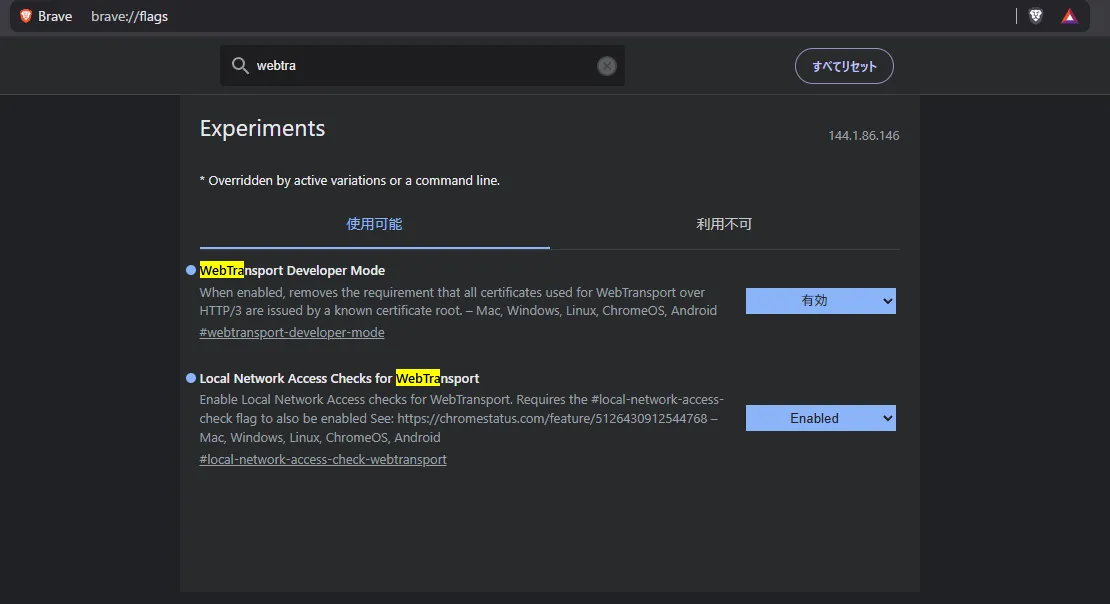1110x604 pixels.
Task: Click the magnifier search icon
Action: pos(240,66)
